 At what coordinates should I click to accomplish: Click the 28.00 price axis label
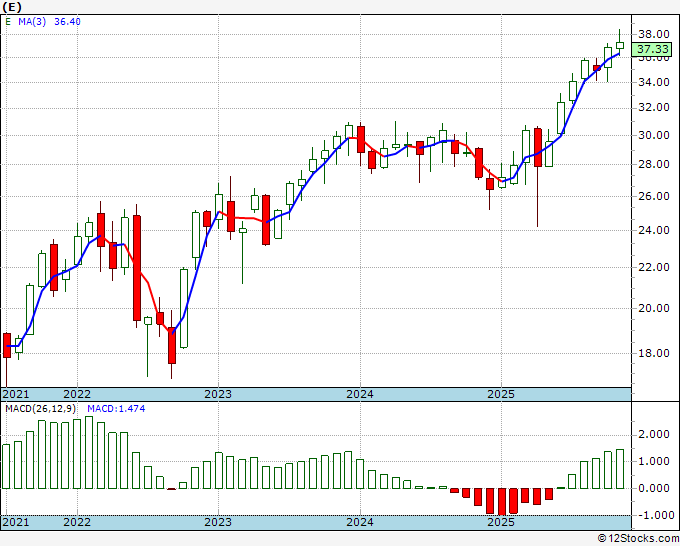(654, 164)
